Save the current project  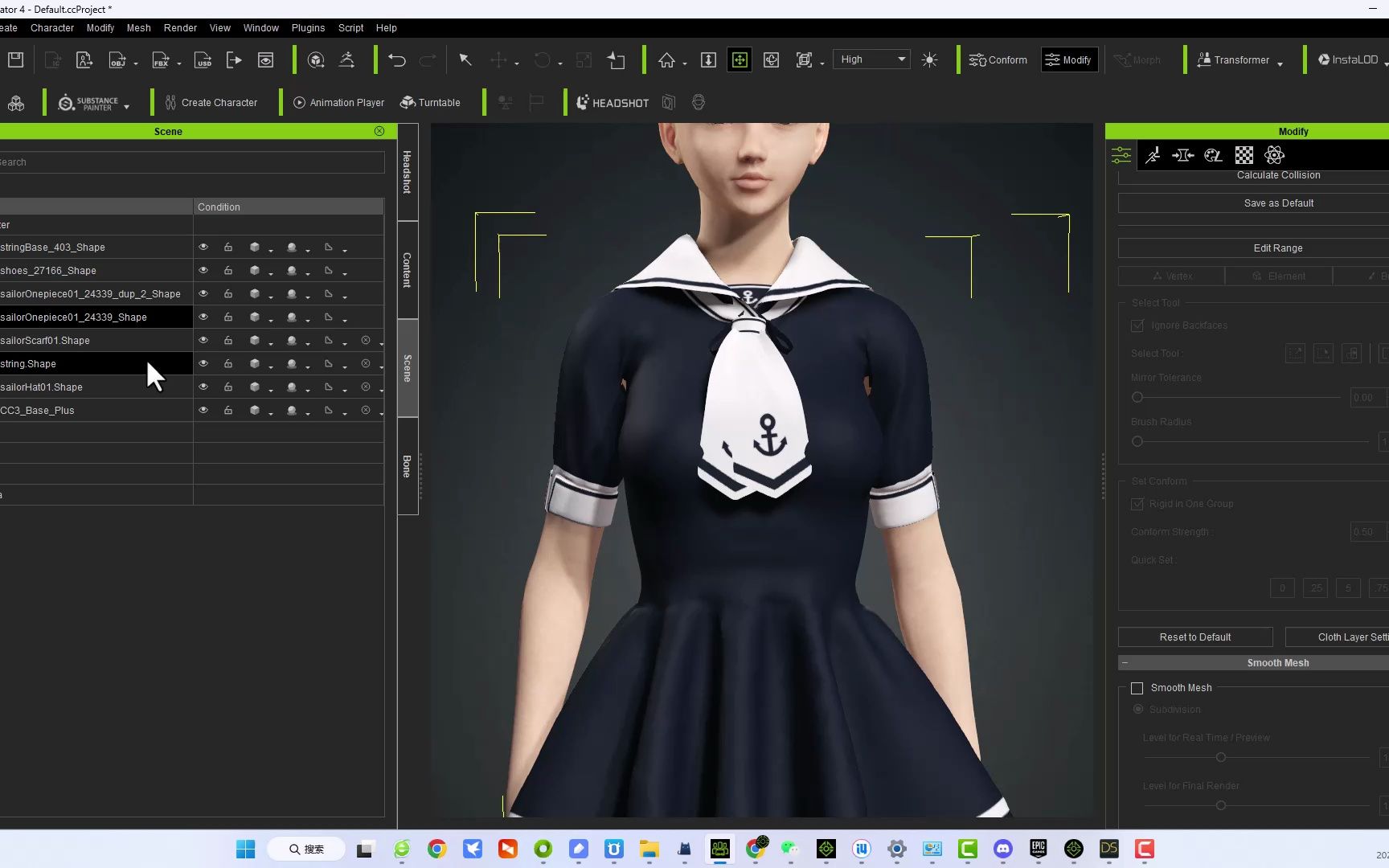(x=15, y=59)
